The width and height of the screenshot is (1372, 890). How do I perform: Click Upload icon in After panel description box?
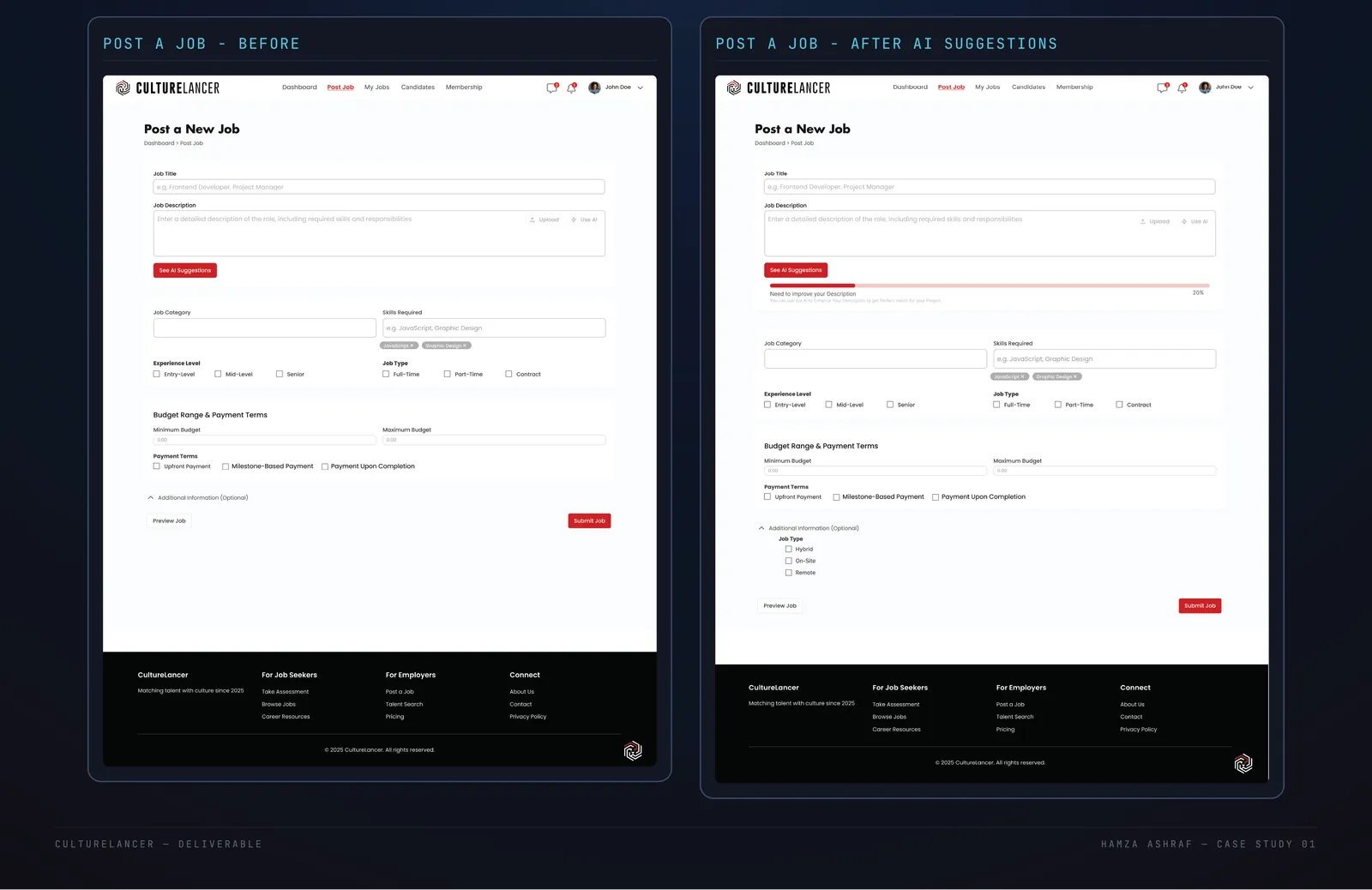pos(1143,221)
